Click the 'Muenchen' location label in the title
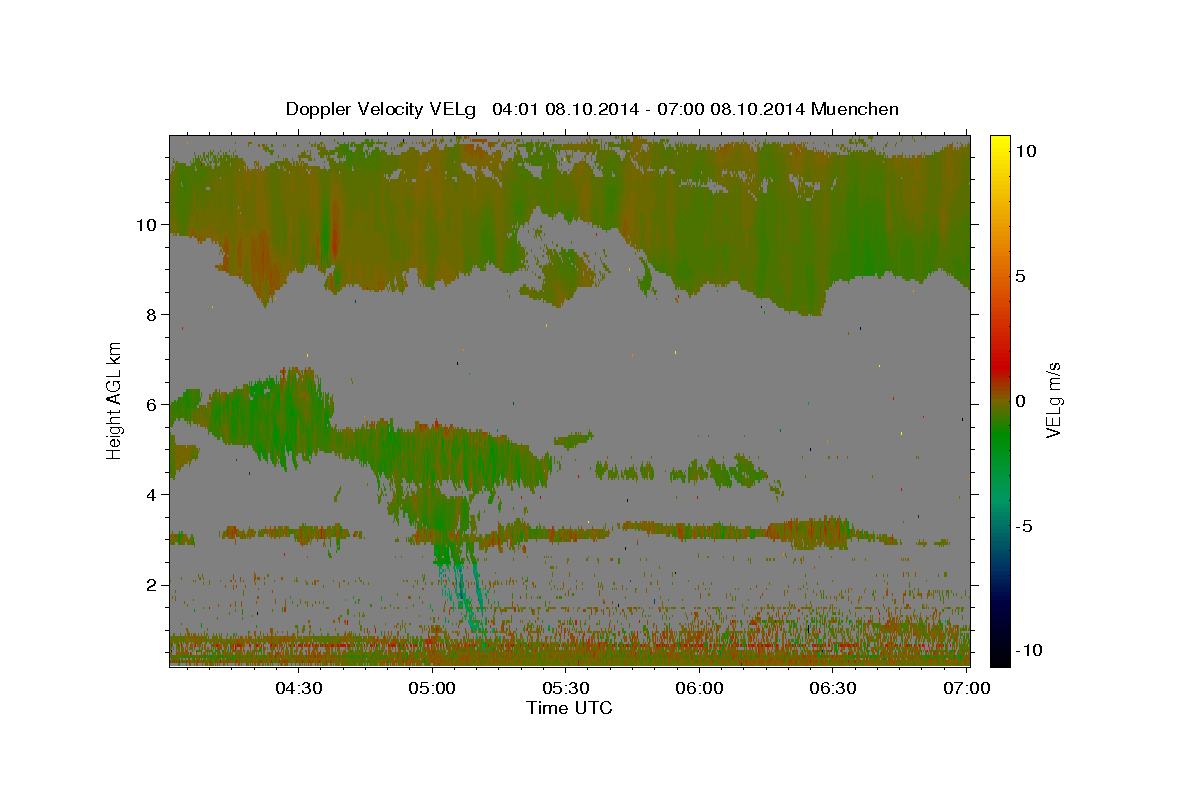Viewport: 1200px width, 800px height. [855, 109]
